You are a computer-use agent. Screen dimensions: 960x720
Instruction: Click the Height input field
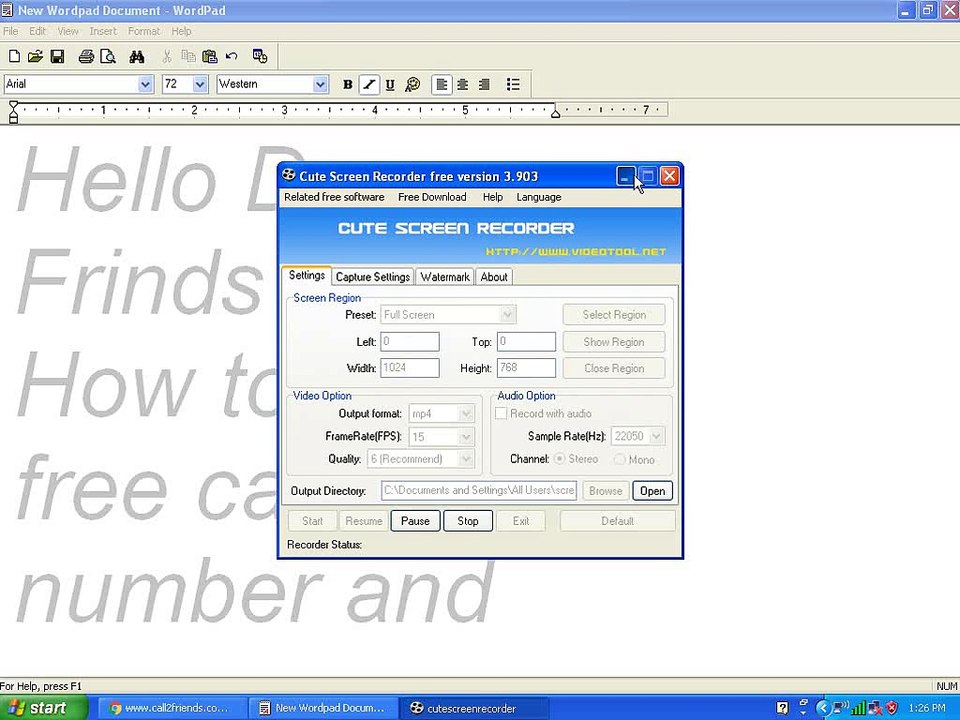pyautogui.click(x=527, y=368)
